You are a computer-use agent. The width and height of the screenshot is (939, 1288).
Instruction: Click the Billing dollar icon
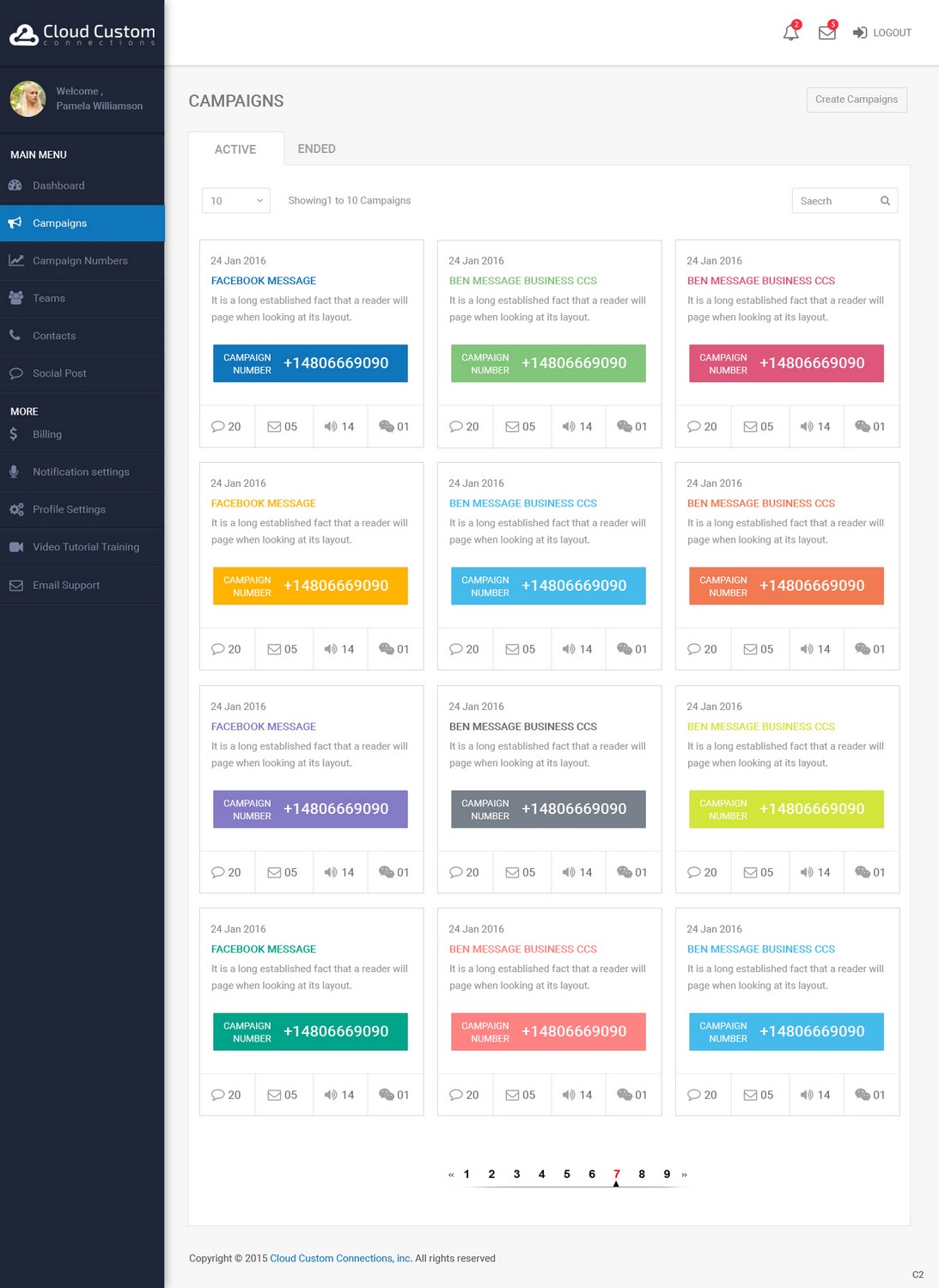pyautogui.click(x=14, y=434)
